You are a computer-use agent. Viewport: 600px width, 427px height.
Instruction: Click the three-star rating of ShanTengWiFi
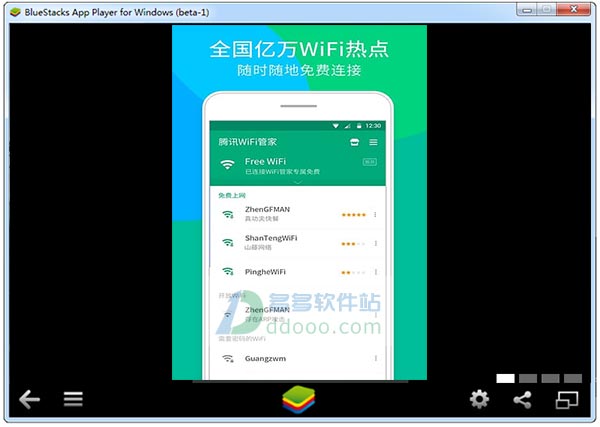[353, 244]
